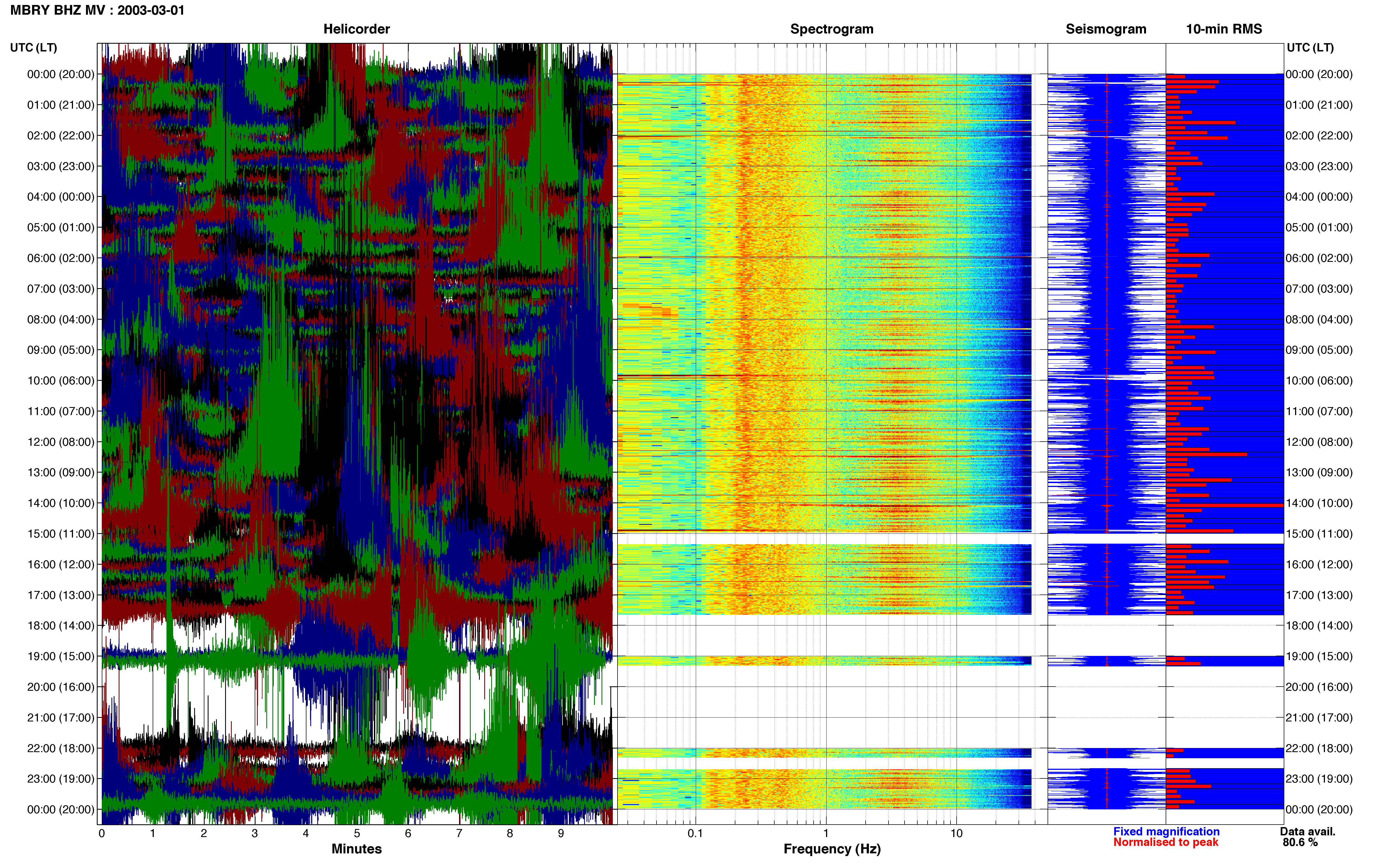Click the left 10:00 (06:00) time label
Screen dimensions: 1388x868
(x=61, y=380)
